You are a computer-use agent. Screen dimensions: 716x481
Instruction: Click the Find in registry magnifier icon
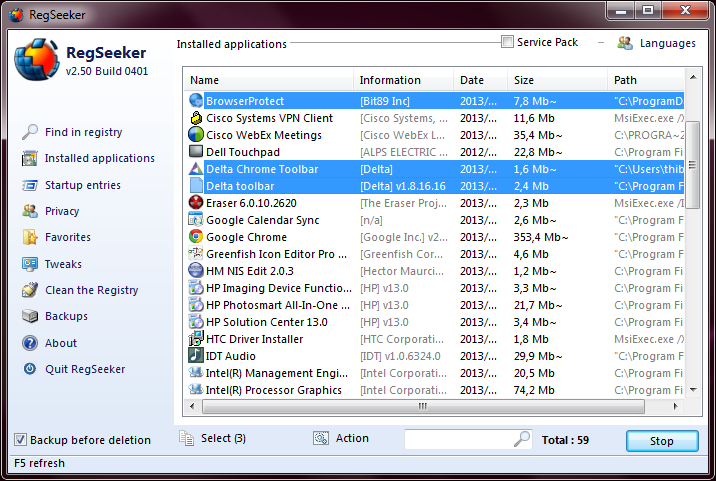pos(30,132)
